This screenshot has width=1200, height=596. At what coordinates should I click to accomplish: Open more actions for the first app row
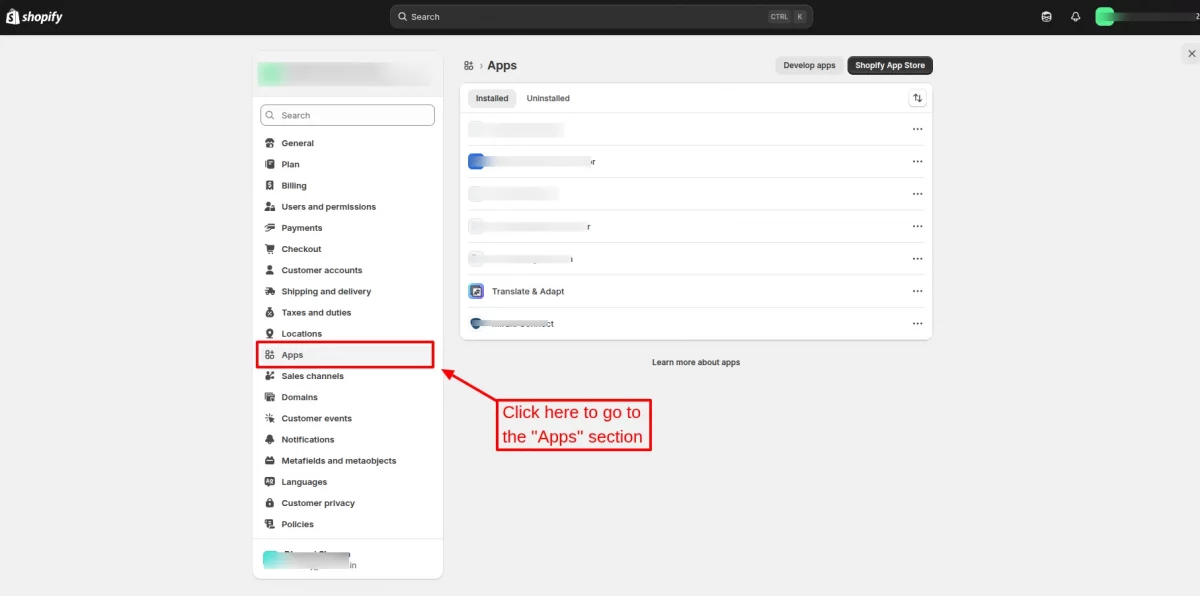click(917, 129)
